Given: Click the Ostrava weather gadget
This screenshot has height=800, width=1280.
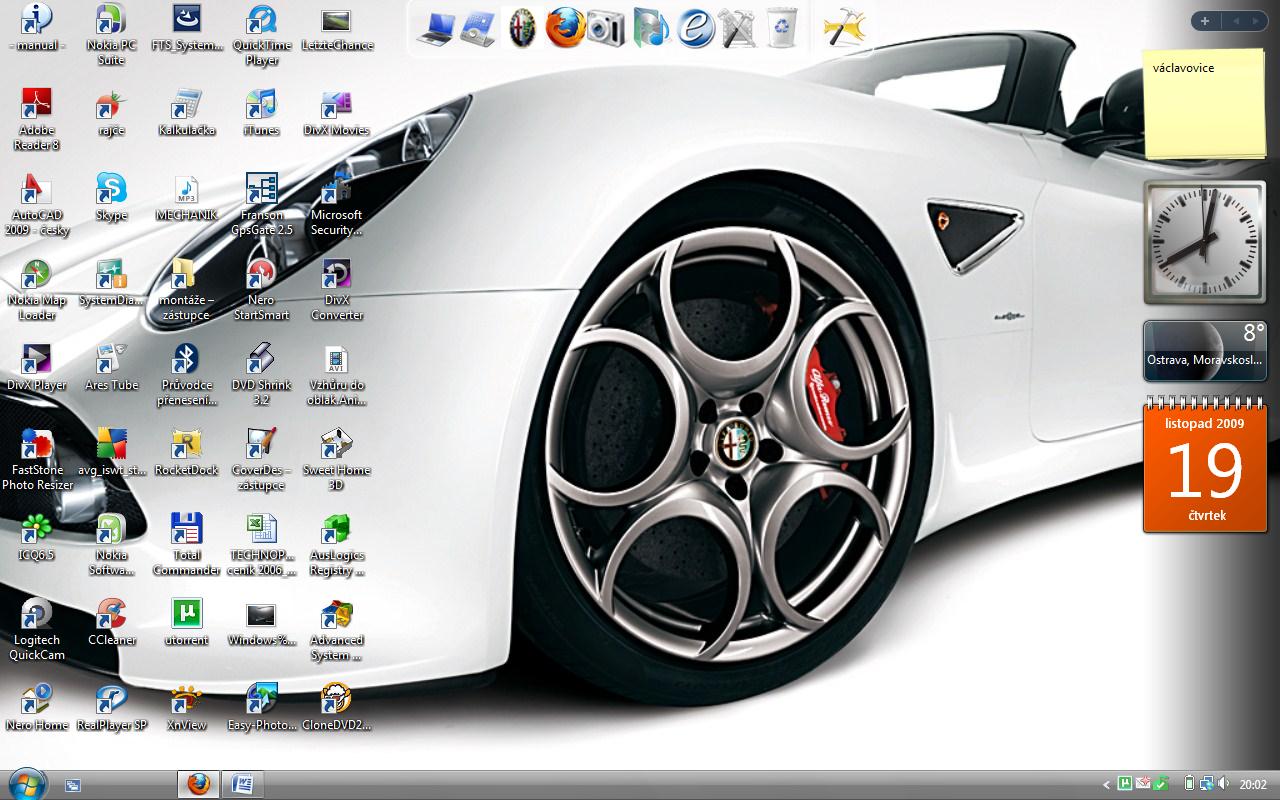Looking at the screenshot, I should (1204, 350).
